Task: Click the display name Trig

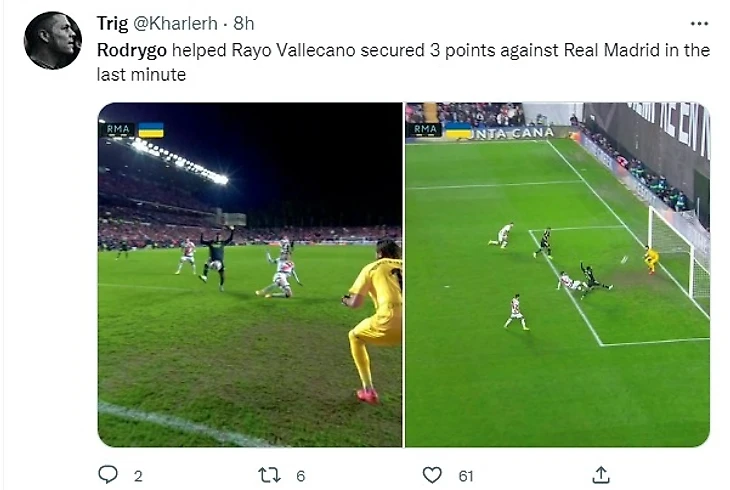Action: (112, 23)
